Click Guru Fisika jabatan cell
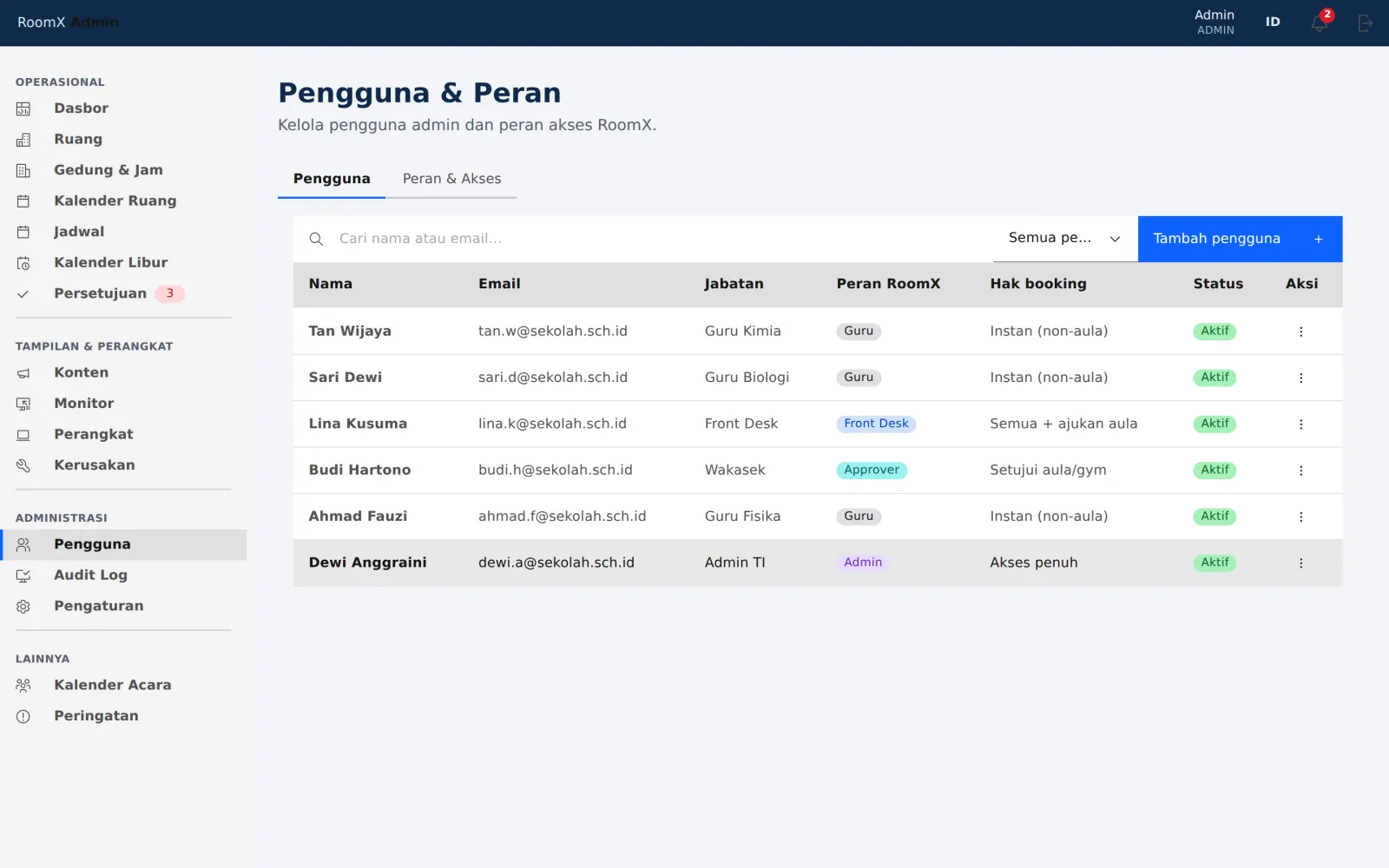This screenshot has height=868, width=1389. 742,516
